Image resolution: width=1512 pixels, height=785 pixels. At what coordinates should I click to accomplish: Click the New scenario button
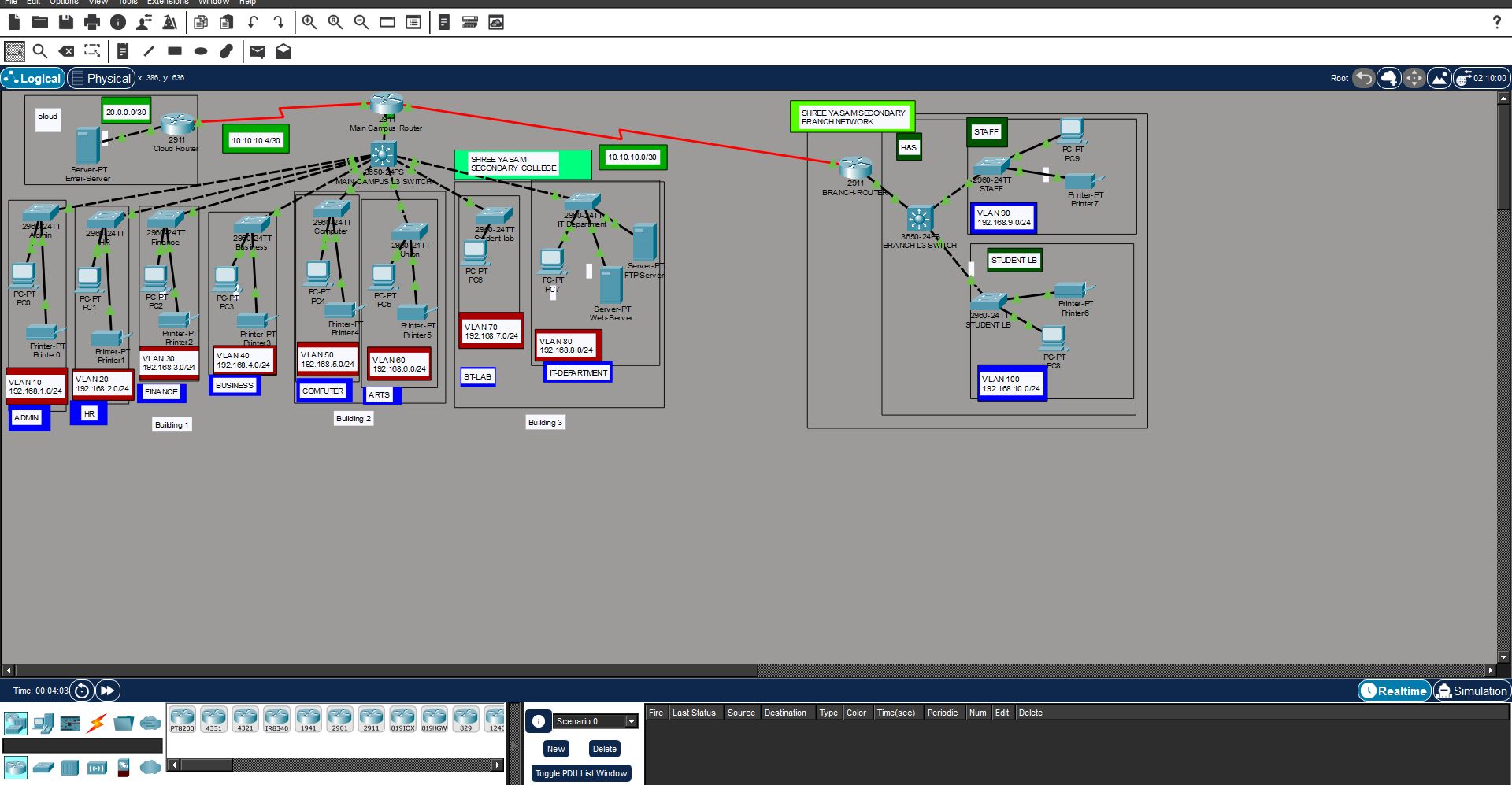[556, 749]
